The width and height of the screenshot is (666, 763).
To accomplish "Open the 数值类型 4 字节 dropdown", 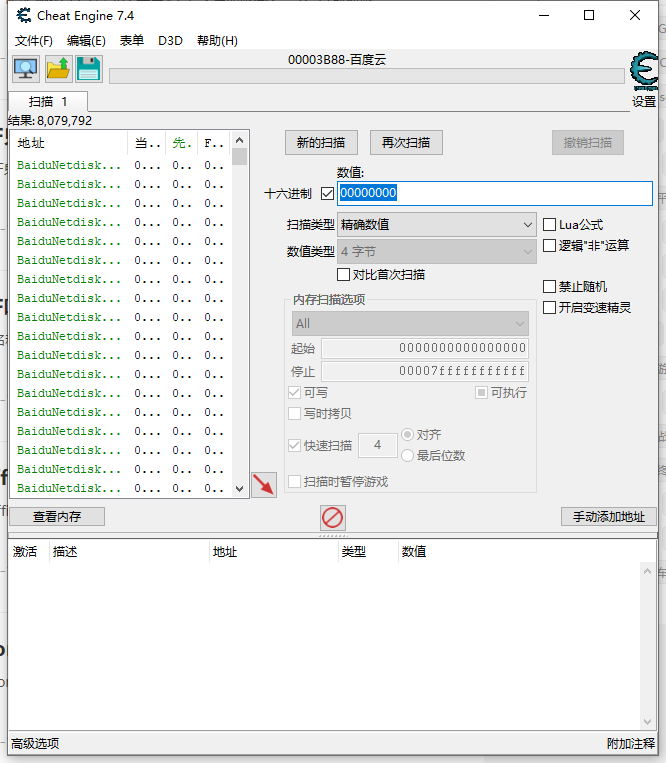I will 436,251.
